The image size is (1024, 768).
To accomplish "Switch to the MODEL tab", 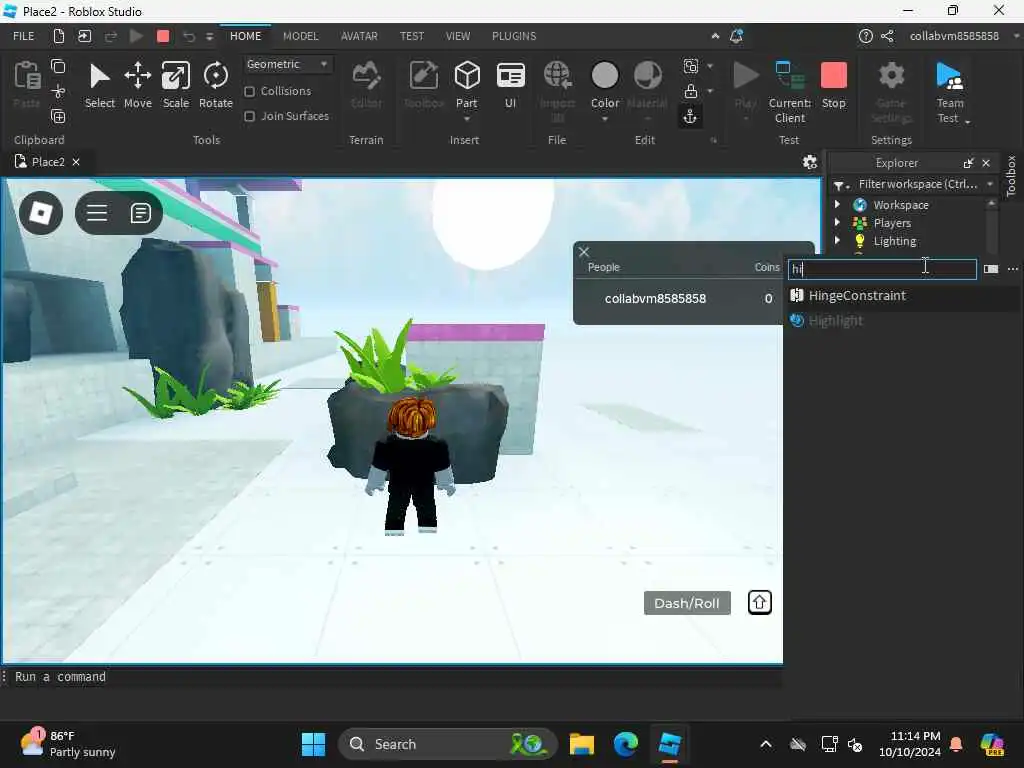I will pyautogui.click(x=300, y=36).
